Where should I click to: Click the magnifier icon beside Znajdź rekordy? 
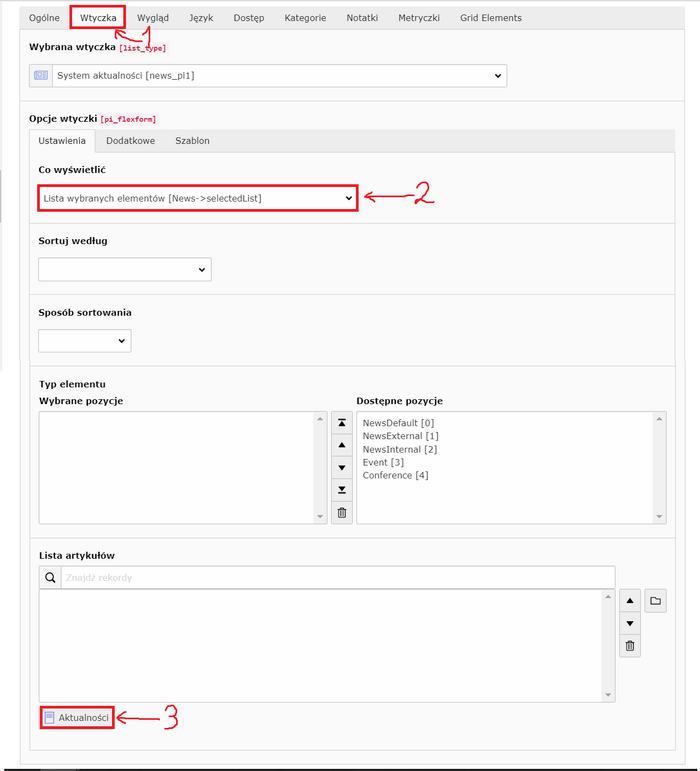tap(49, 577)
